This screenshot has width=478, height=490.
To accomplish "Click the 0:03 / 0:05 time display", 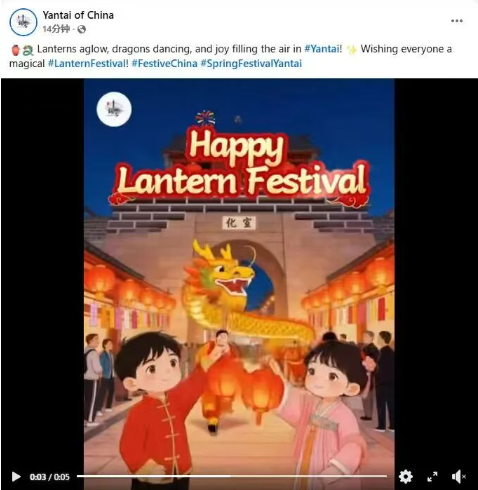I will (50, 477).
